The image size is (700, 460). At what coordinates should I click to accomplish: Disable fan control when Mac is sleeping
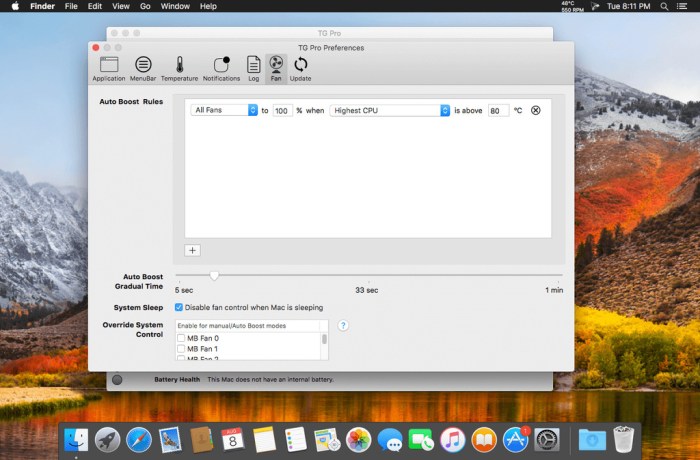pyautogui.click(x=179, y=308)
